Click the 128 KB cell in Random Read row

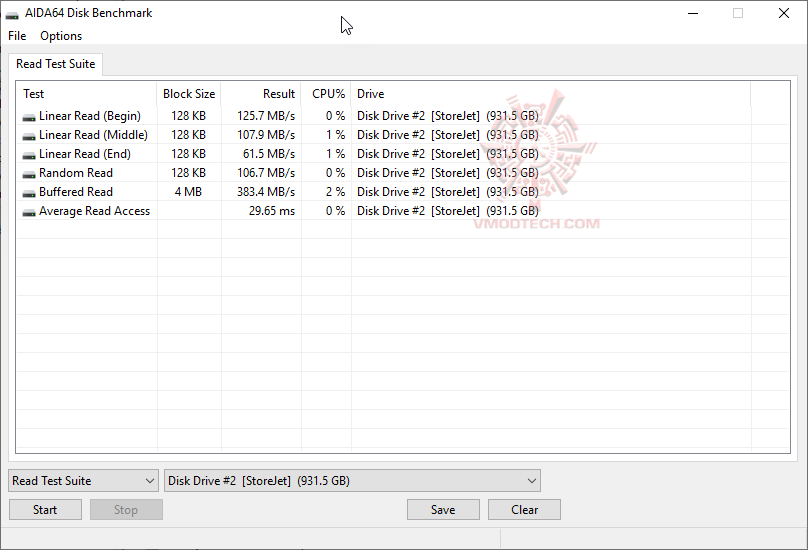coord(189,173)
